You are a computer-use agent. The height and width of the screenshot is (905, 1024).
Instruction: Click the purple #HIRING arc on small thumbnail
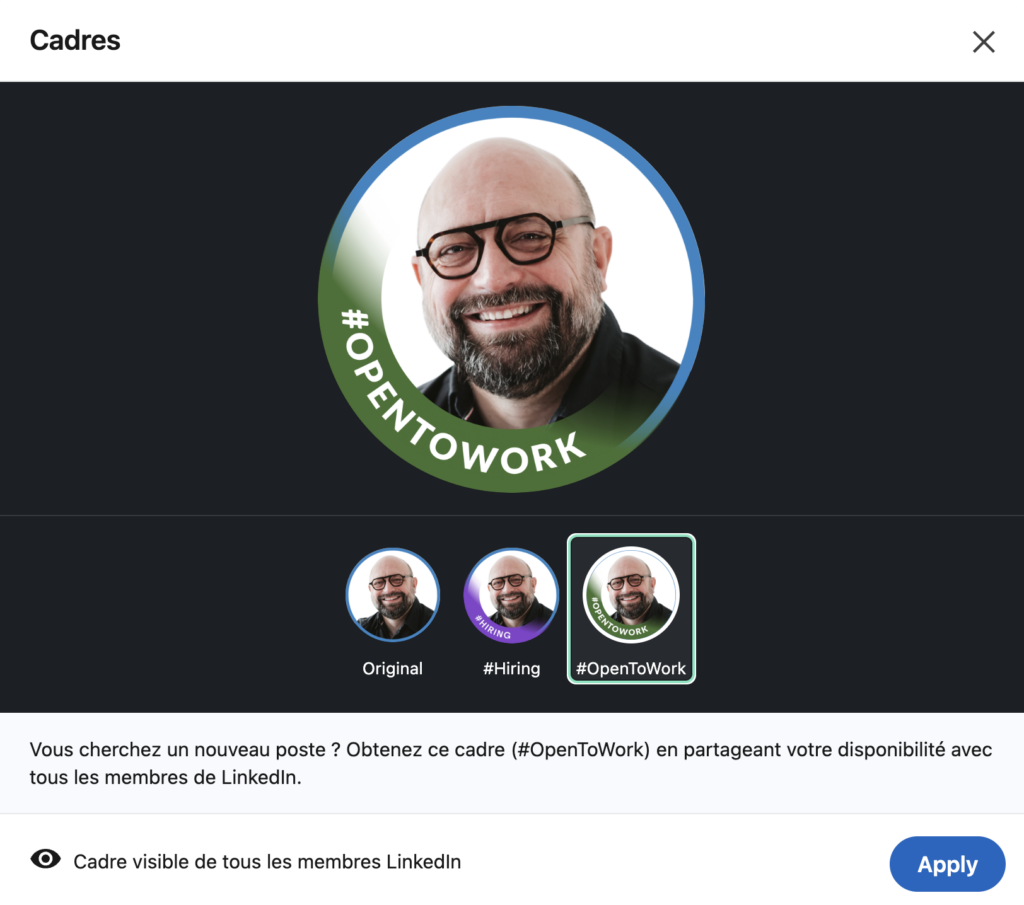491,628
